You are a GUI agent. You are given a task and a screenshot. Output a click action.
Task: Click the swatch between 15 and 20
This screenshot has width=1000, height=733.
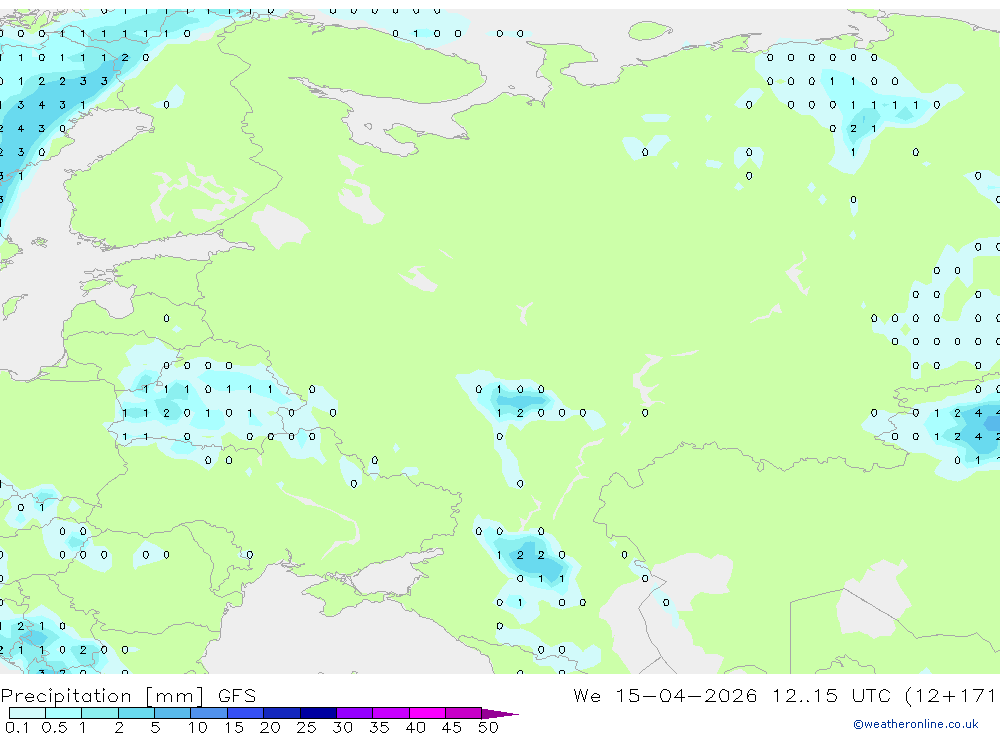pyautogui.click(x=246, y=713)
